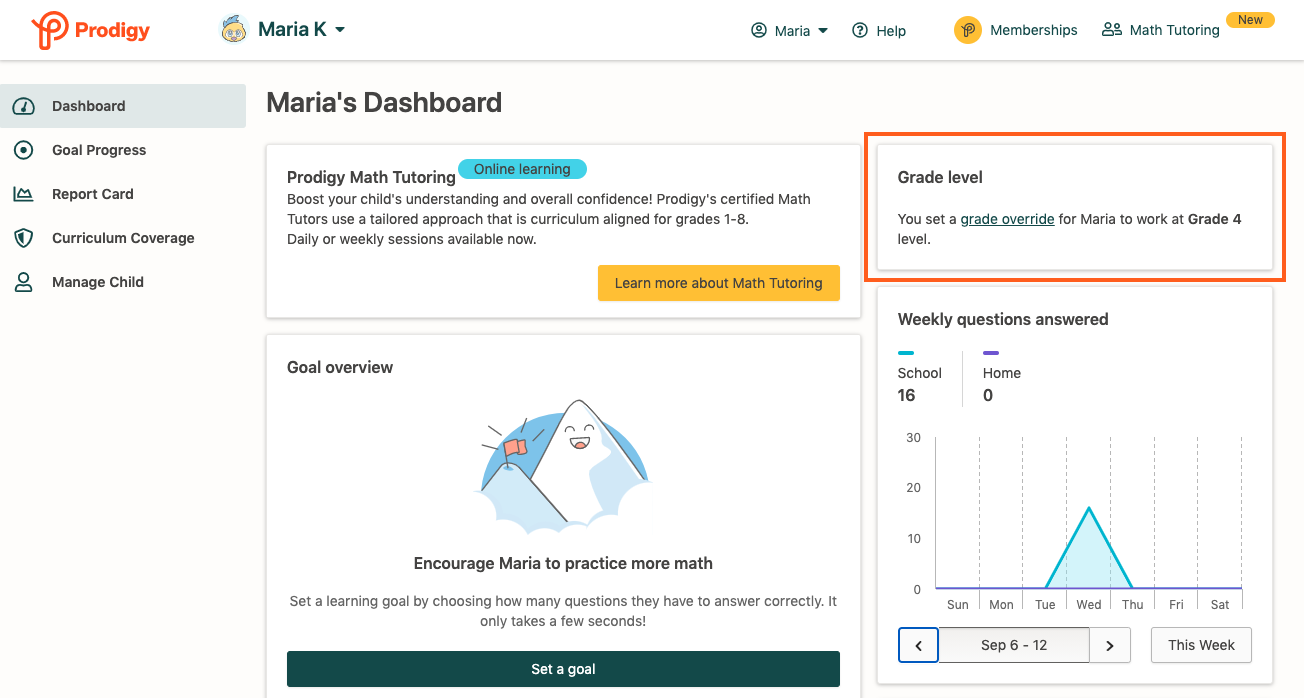Click the Maria account person icon
This screenshot has height=698, width=1304.
[759, 30]
